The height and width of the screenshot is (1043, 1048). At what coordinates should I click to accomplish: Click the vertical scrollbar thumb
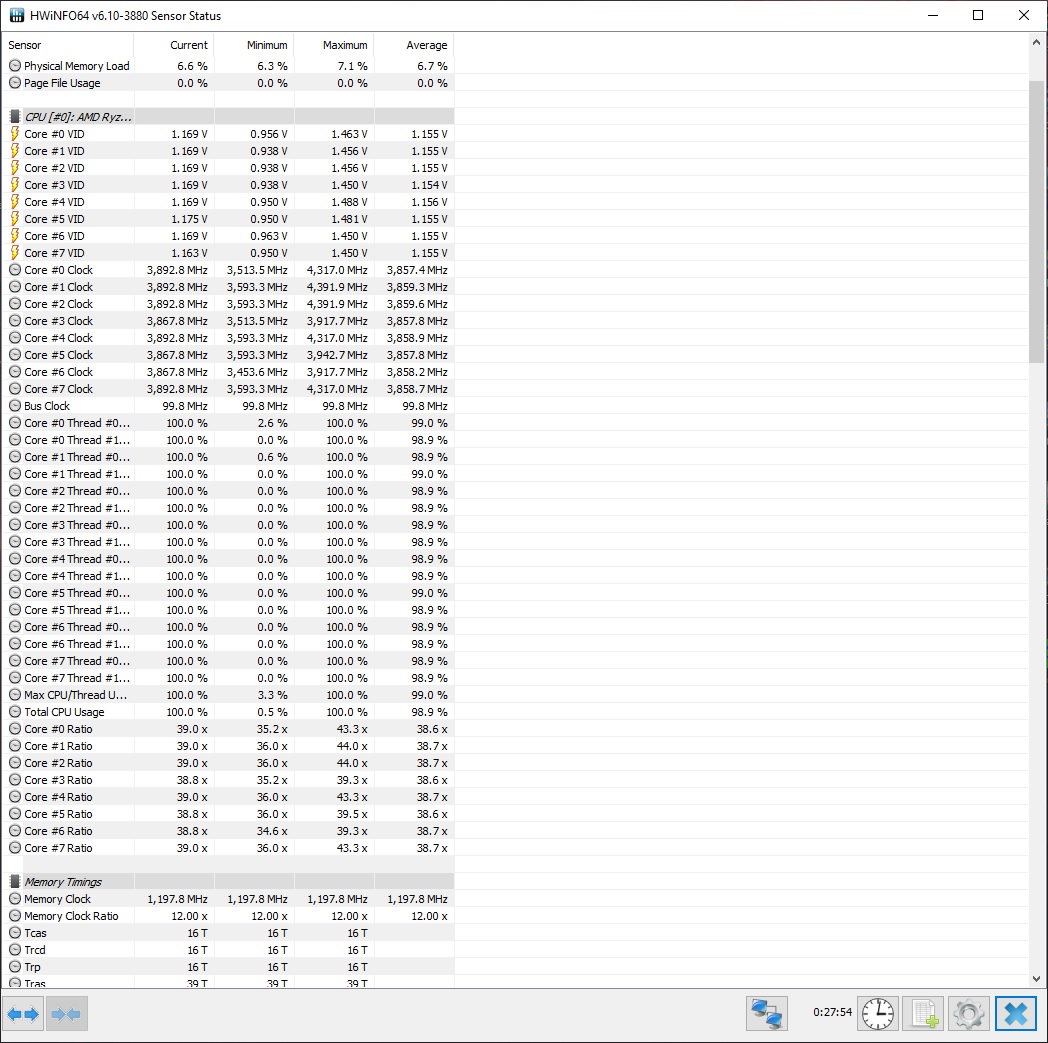[1037, 222]
